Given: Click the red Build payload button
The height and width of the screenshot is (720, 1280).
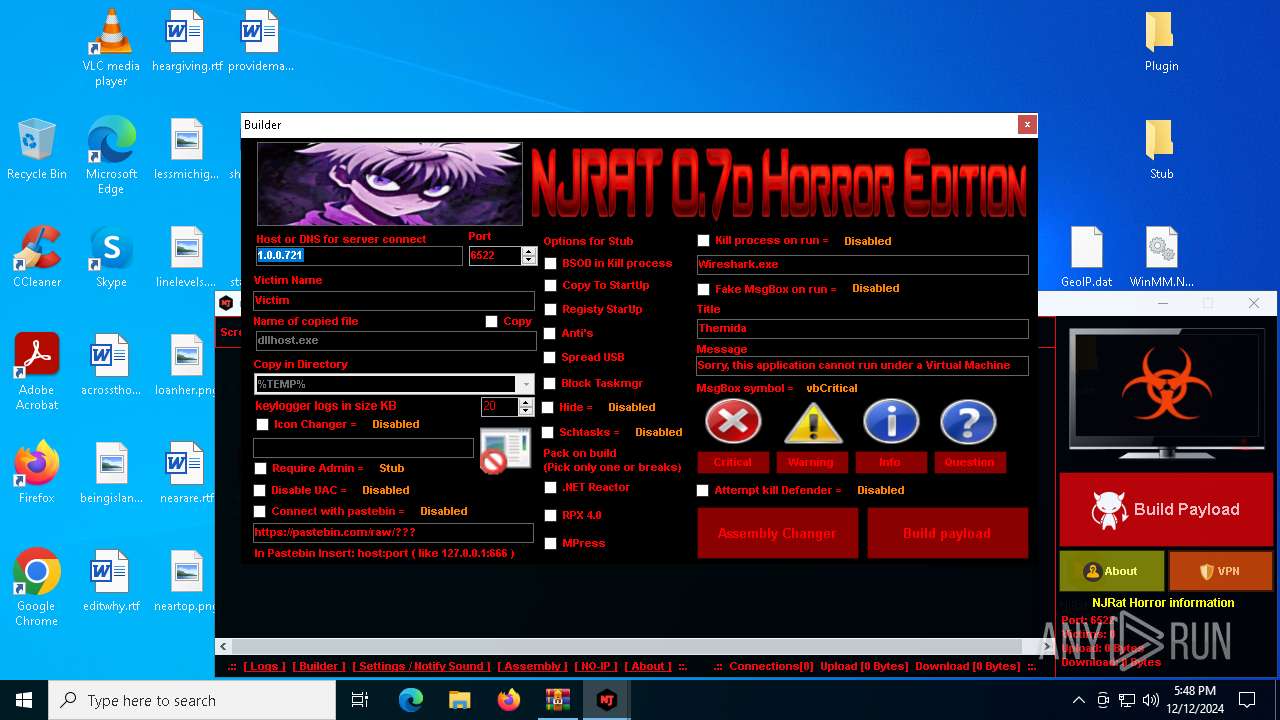Looking at the screenshot, I should [947, 533].
